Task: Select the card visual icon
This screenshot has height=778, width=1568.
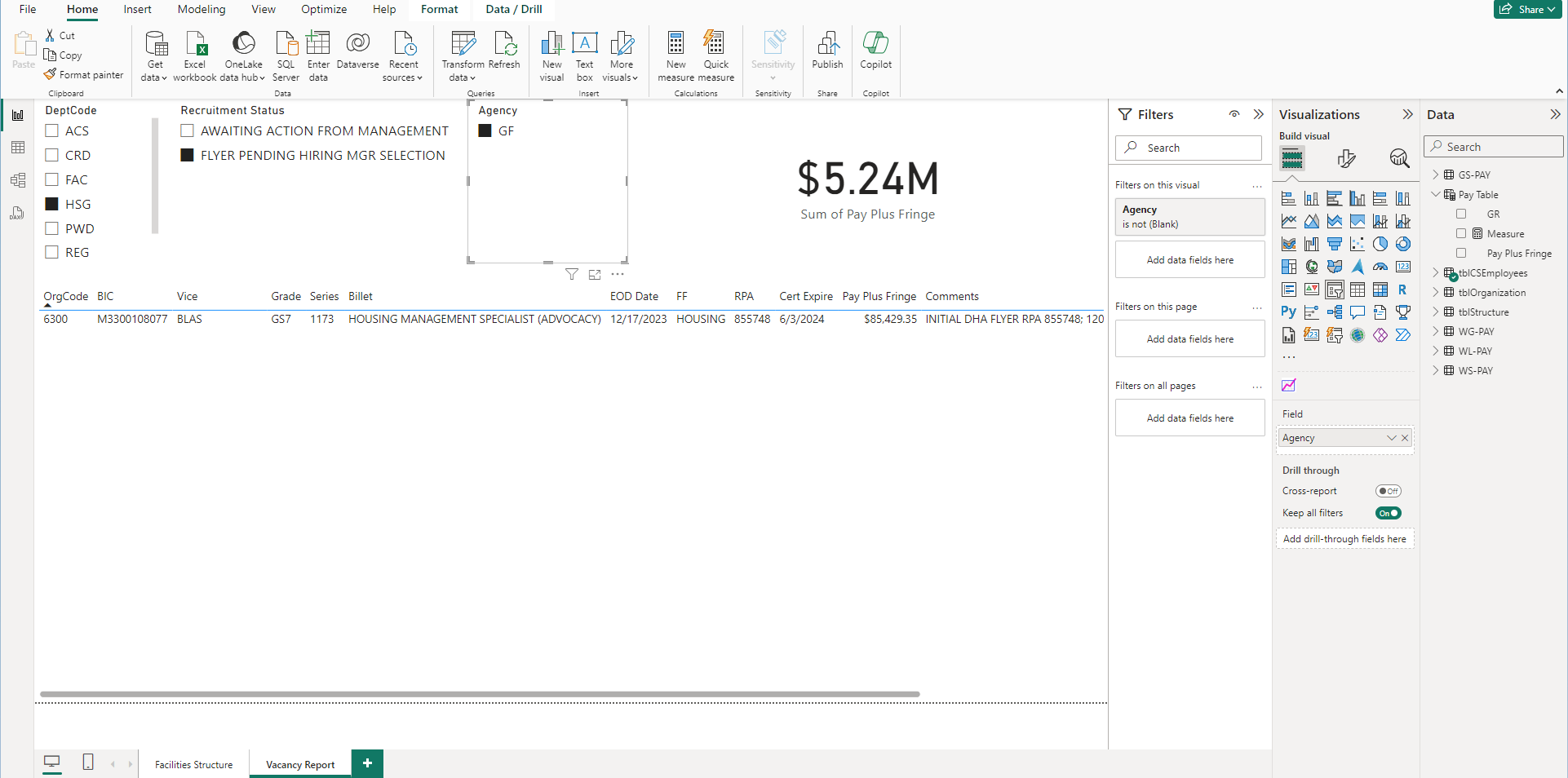Action: tap(1402, 267)
